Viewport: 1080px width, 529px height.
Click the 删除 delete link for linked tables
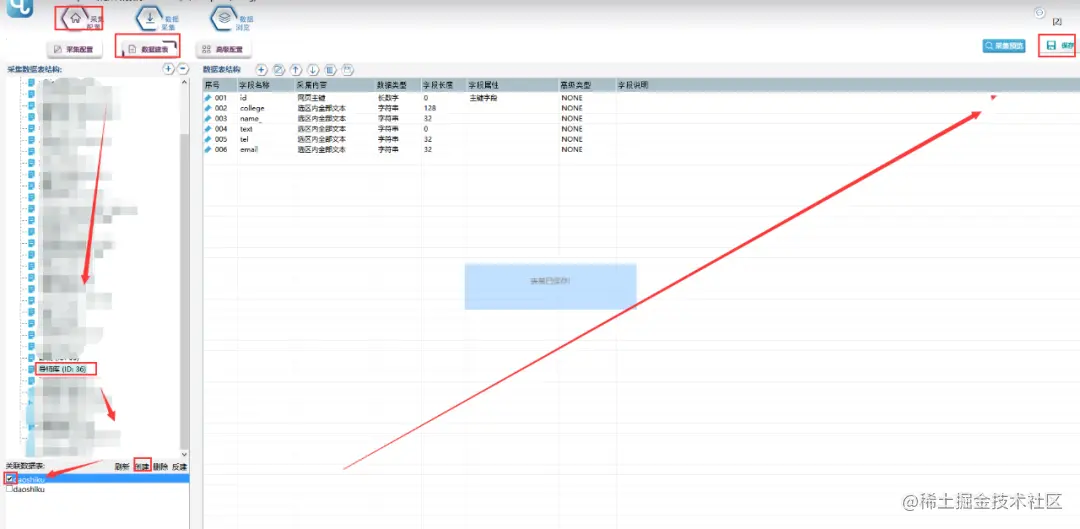pyautogui.click(x=160, y=466)
